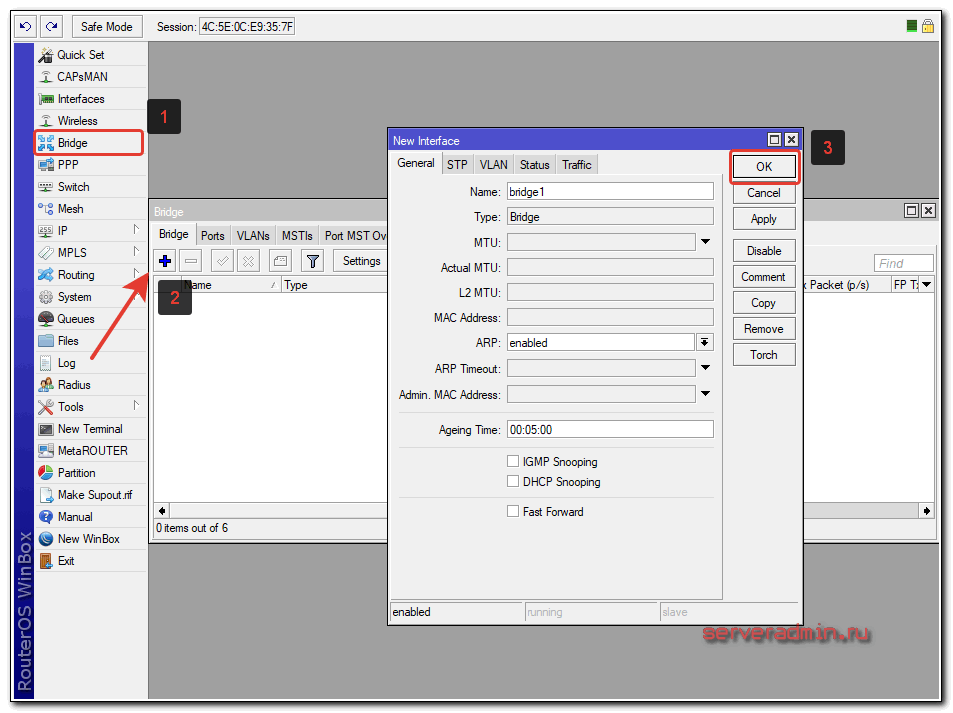953x713 pixels.
Task: Enable the DHCP Snooping checkbox
Action: pos(513,482)
